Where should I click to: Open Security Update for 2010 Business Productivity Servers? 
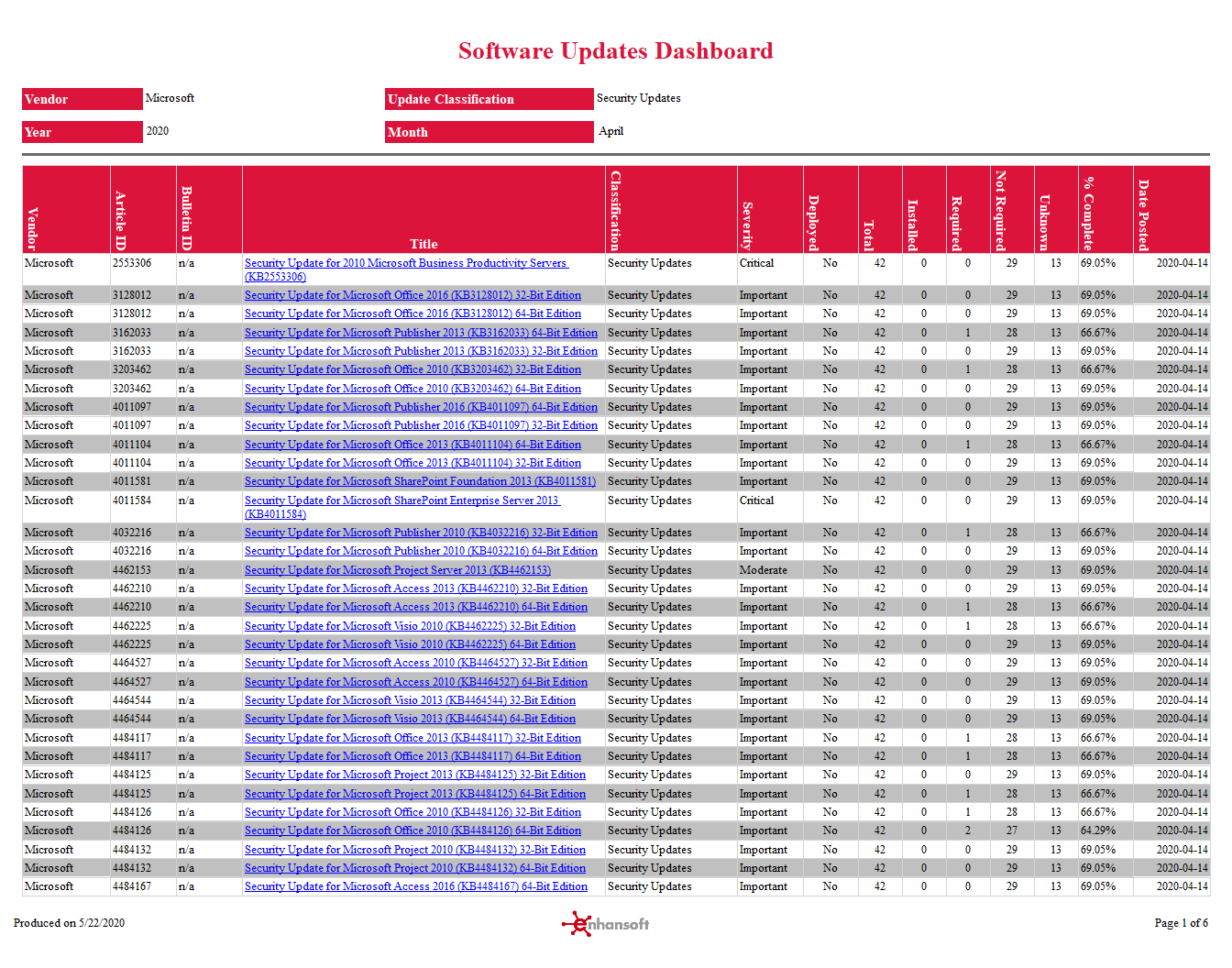pos(406,262)
